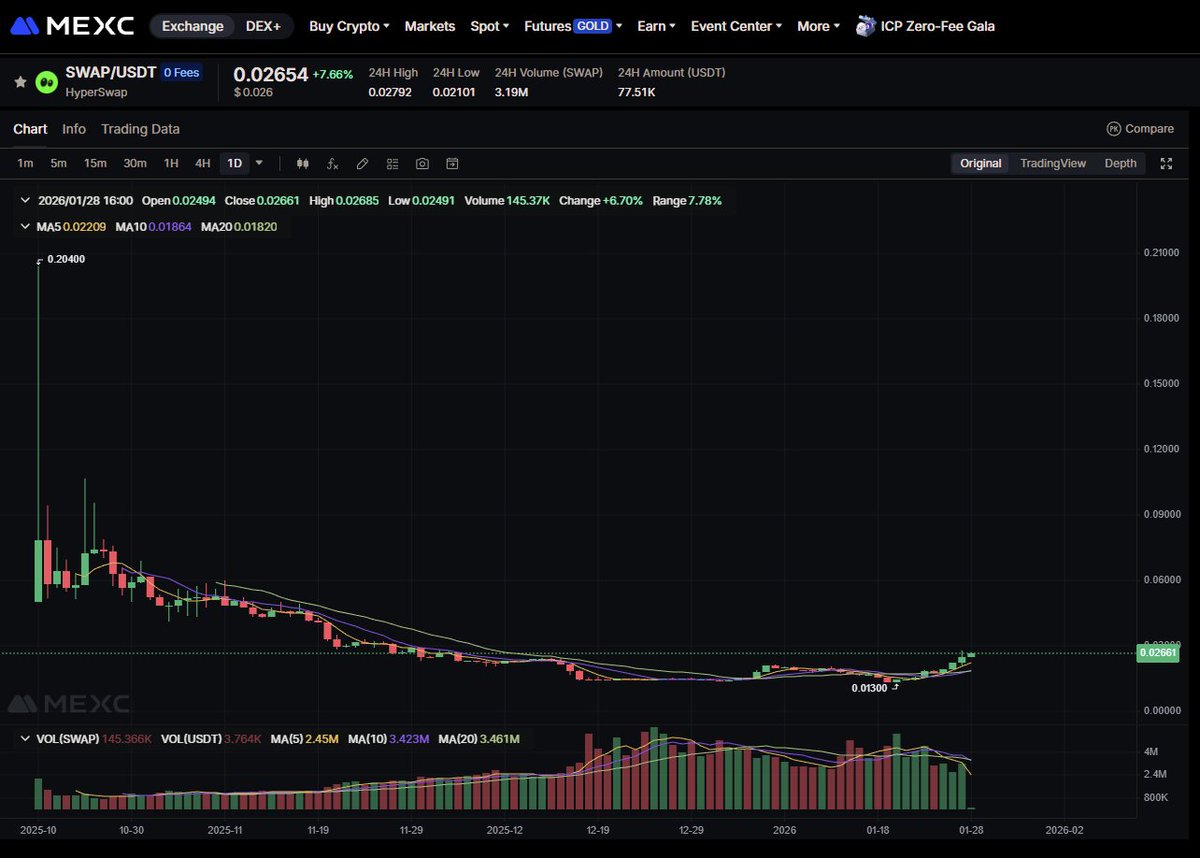Click the 2025-12 date axis label

[x=505, y=830]
